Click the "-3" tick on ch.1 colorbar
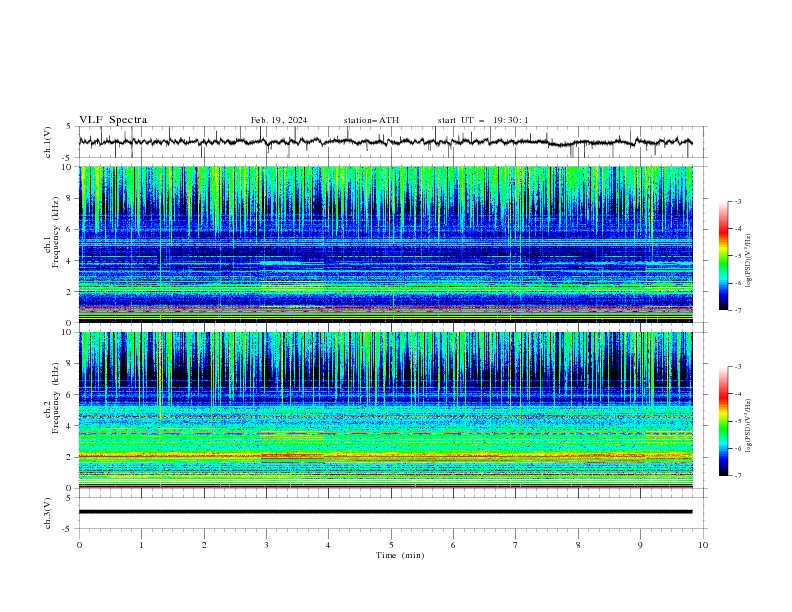 (x=737, y=201)
